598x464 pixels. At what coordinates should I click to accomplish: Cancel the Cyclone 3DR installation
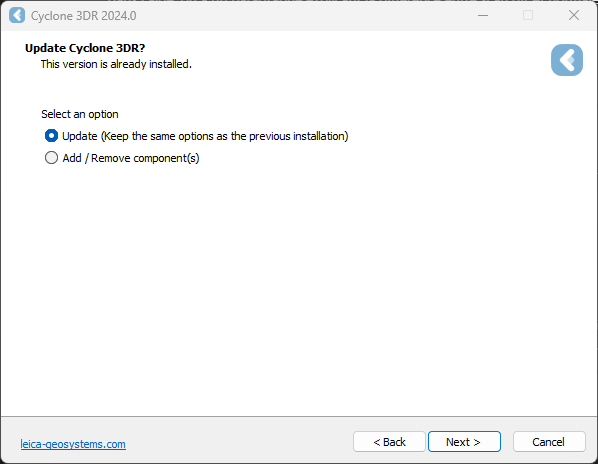pyautogui.click(x=549, y=442)
